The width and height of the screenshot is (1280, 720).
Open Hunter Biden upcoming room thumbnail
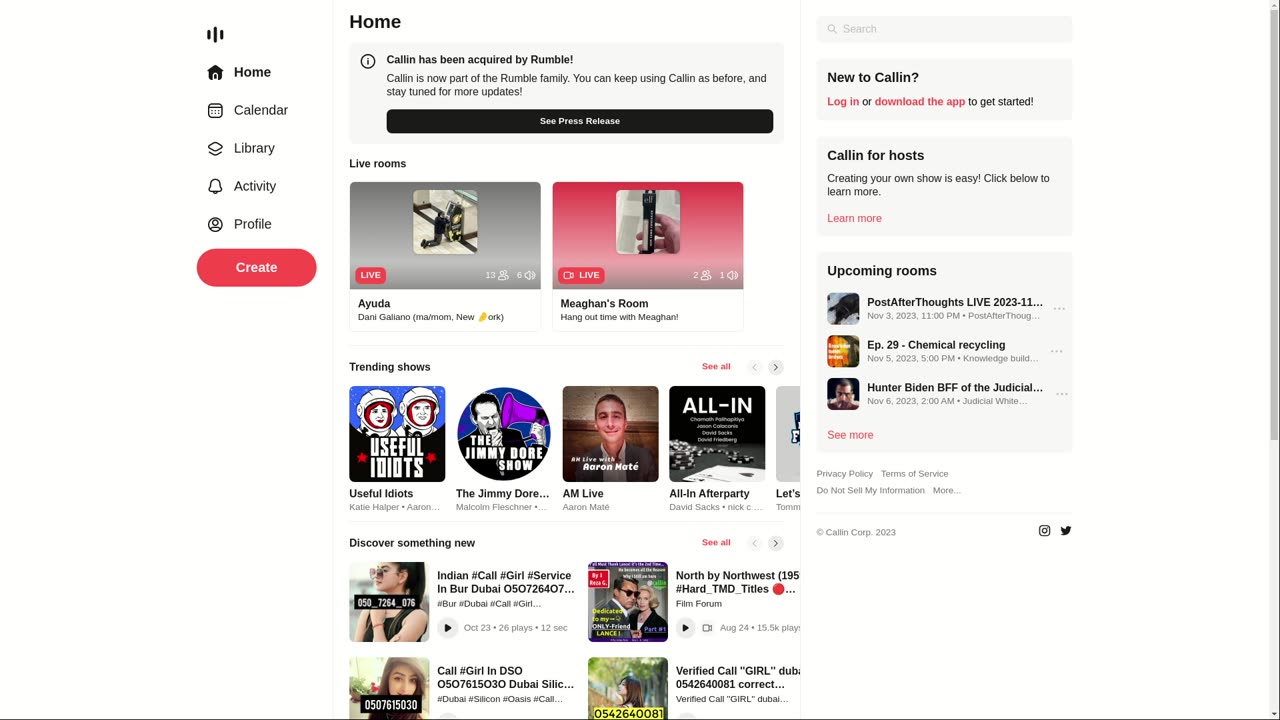843,394
